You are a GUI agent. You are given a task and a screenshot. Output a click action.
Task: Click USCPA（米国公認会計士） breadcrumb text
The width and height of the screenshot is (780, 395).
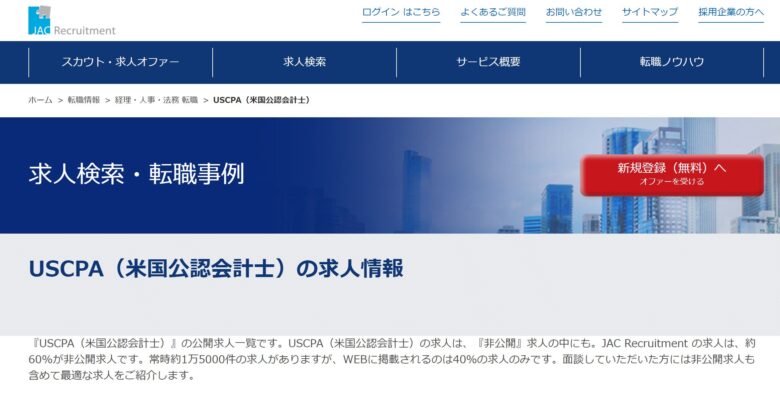coord(263,100)
